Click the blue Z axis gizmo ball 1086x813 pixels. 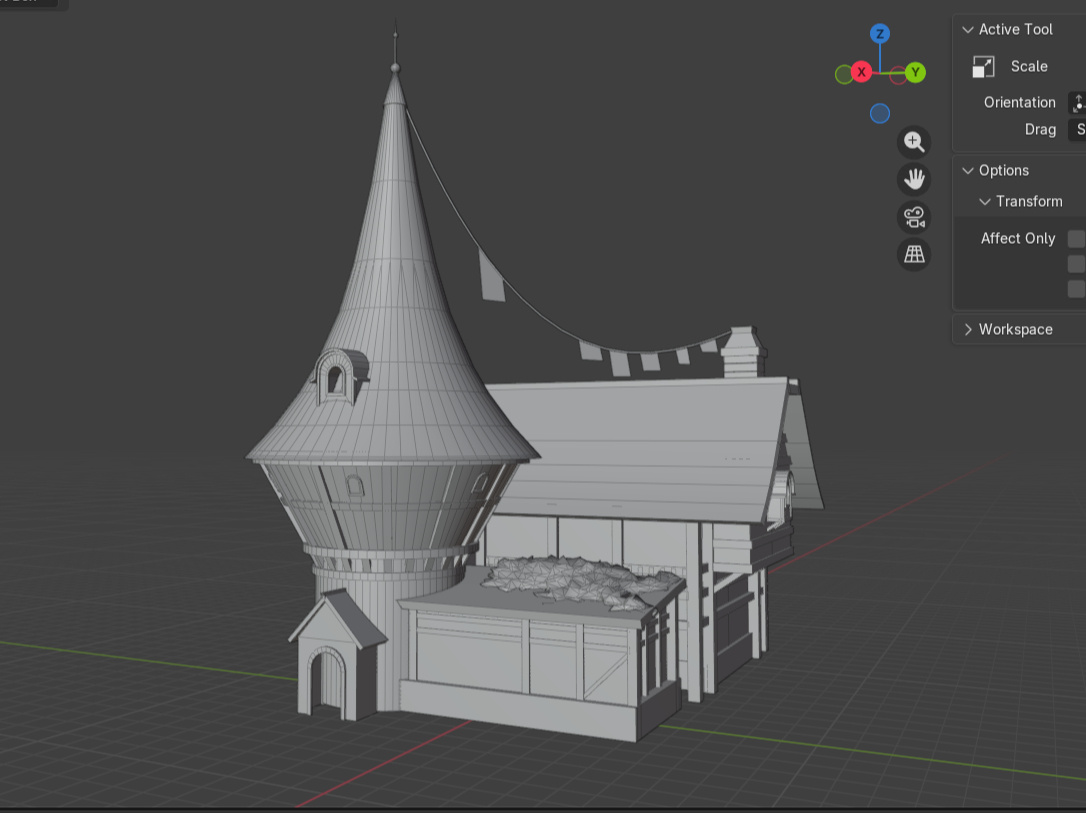coord(880,34)
